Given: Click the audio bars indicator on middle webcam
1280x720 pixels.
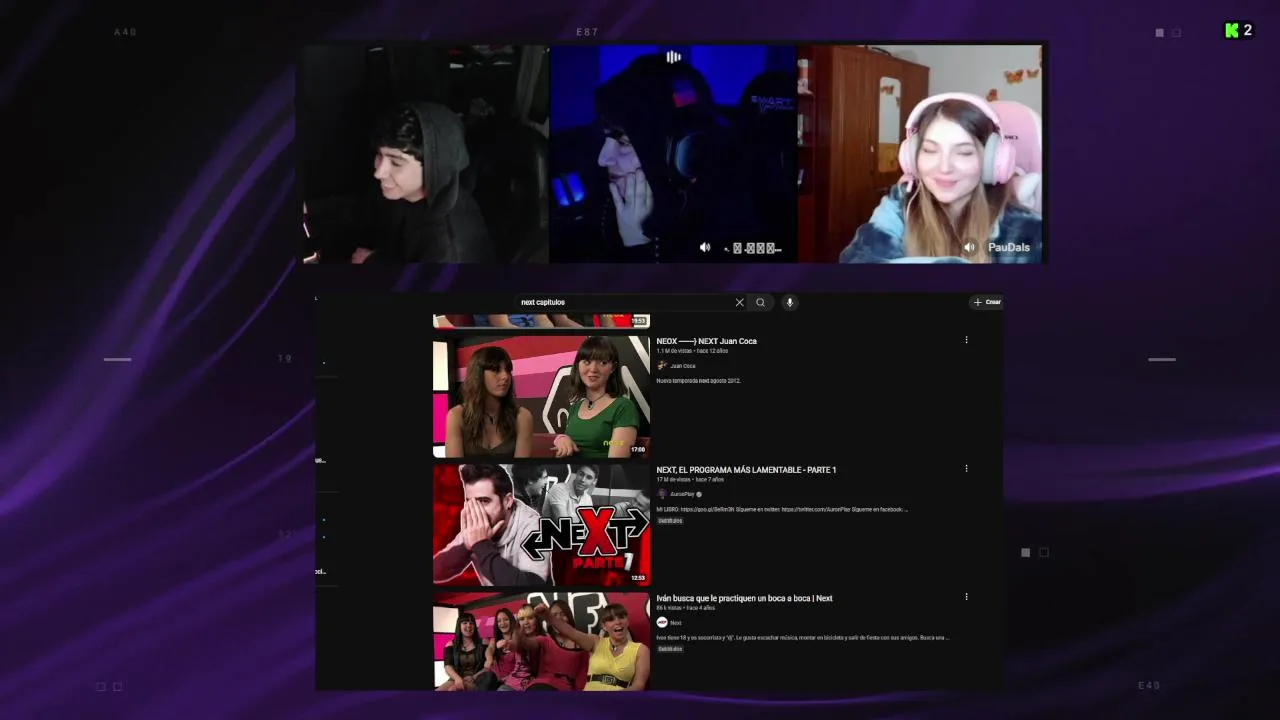Looking at the screenshot, I should 673,57.
